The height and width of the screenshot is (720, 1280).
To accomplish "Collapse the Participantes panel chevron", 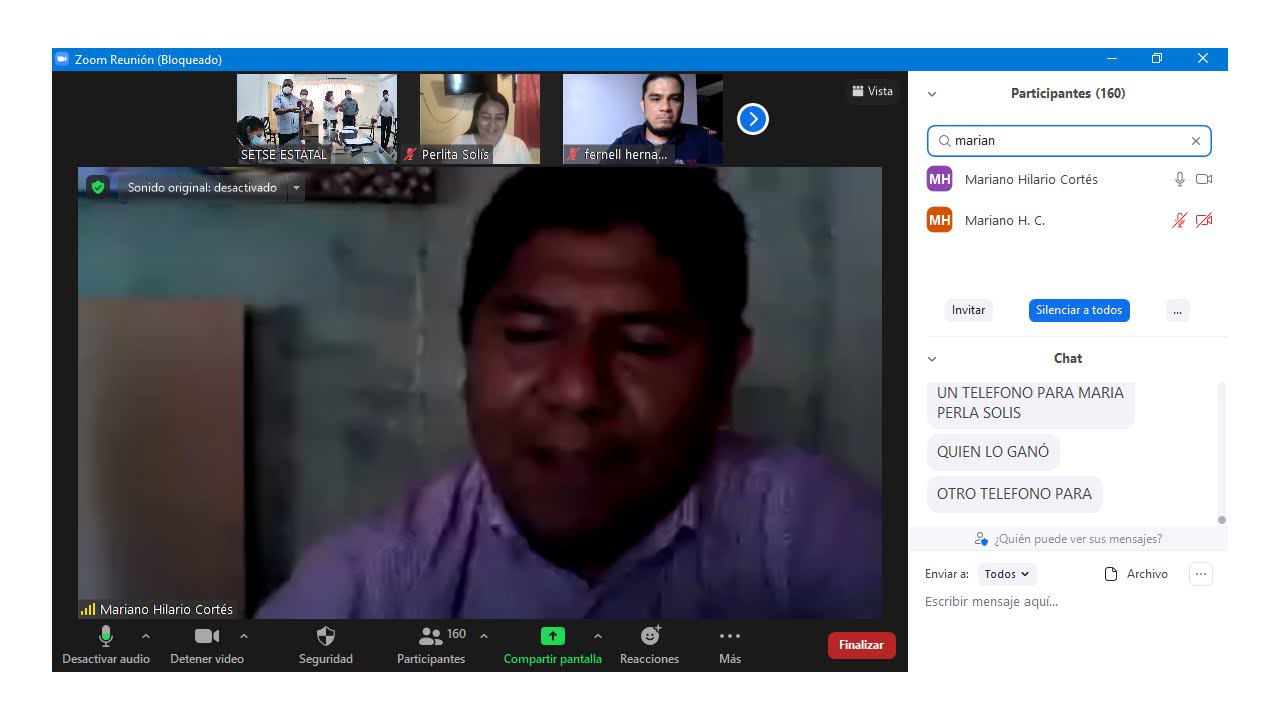I will (x=932, y=94).
